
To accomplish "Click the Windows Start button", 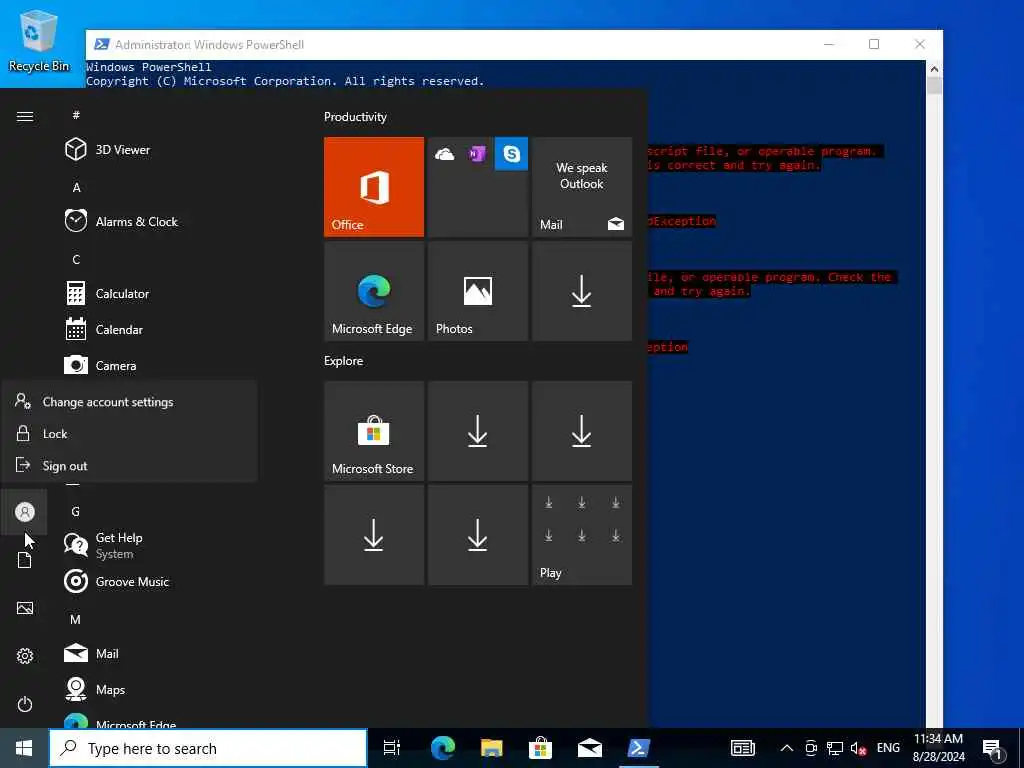I will 24,748.
